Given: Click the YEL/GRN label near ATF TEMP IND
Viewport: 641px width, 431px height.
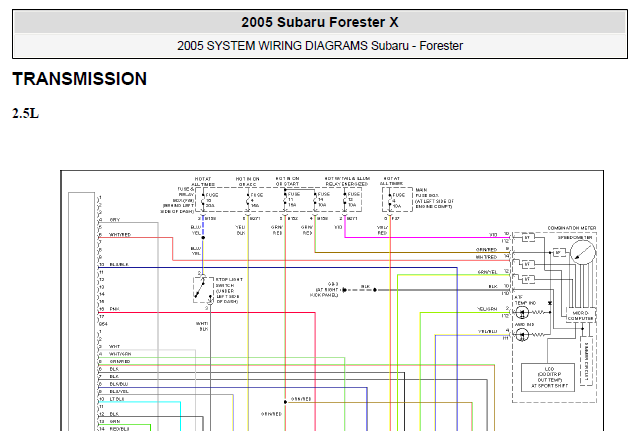Looking at the screenshot, I should [487, 309].
